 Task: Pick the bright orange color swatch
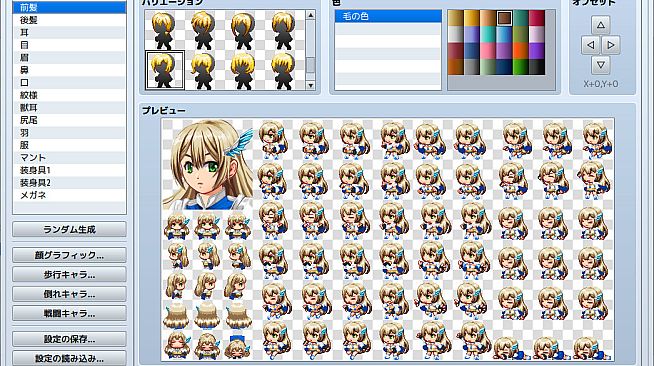tap(521, 51)
